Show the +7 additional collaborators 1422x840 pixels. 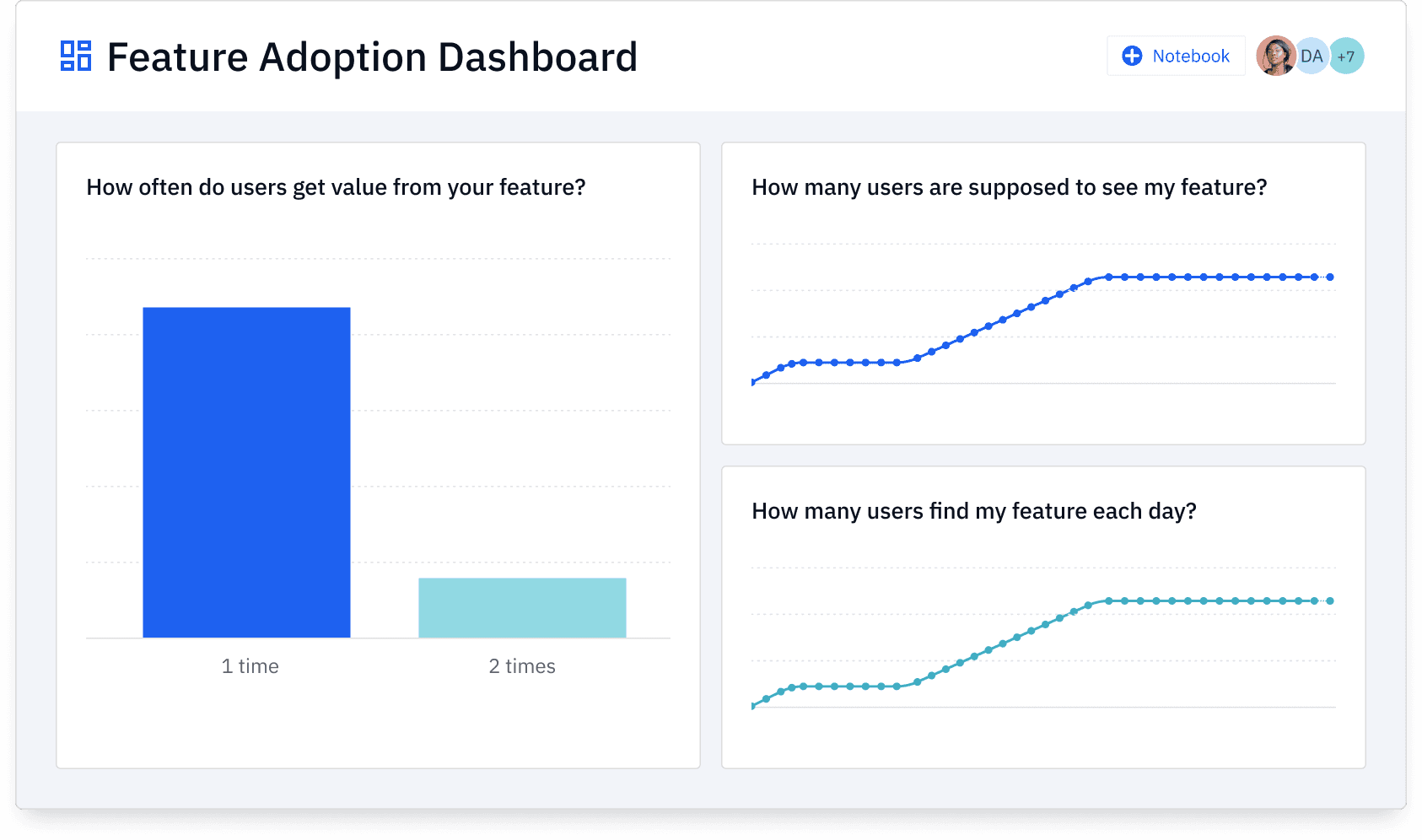point(1347,57)
